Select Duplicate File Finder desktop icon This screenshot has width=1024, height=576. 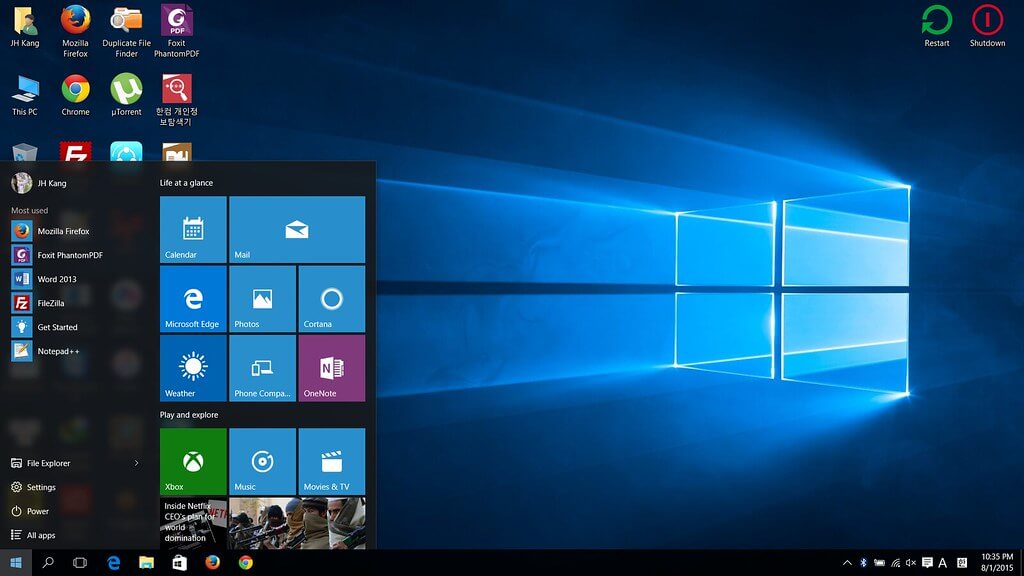(126, 31)
